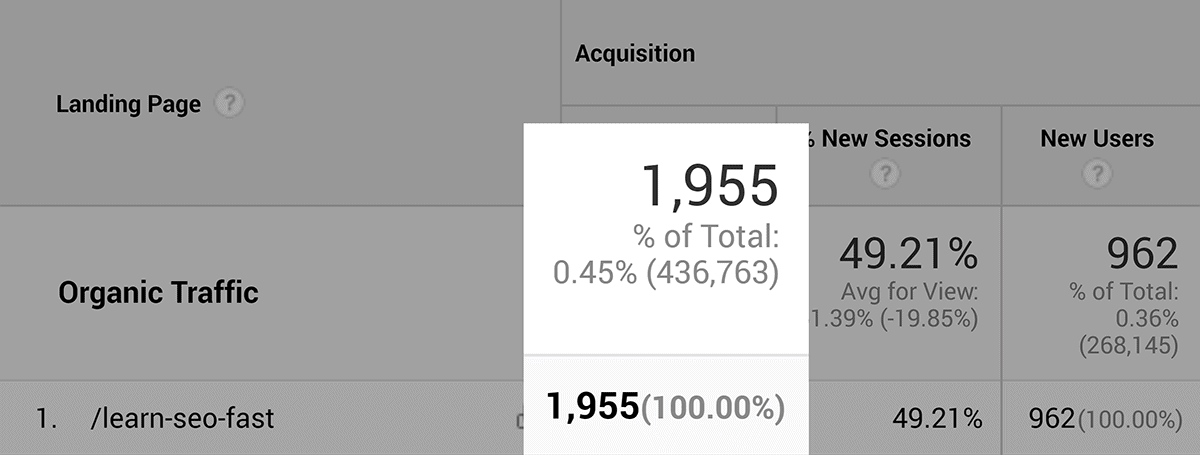Image resolution: width=1200 pixels, height=455 pixels.
Task: Click the Organic Traffic segment label
Action: [158, 293]
